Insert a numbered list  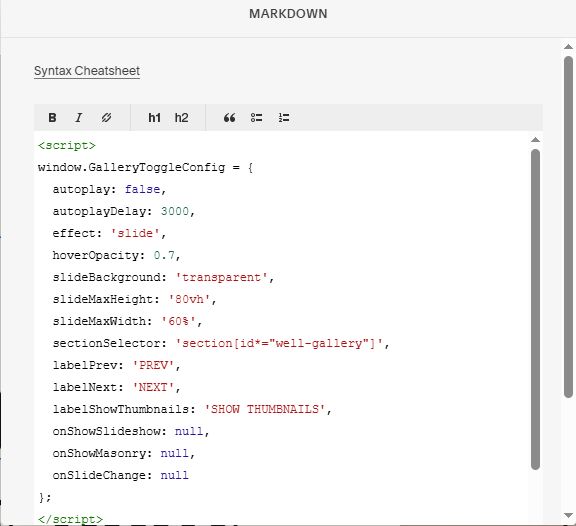284,118
